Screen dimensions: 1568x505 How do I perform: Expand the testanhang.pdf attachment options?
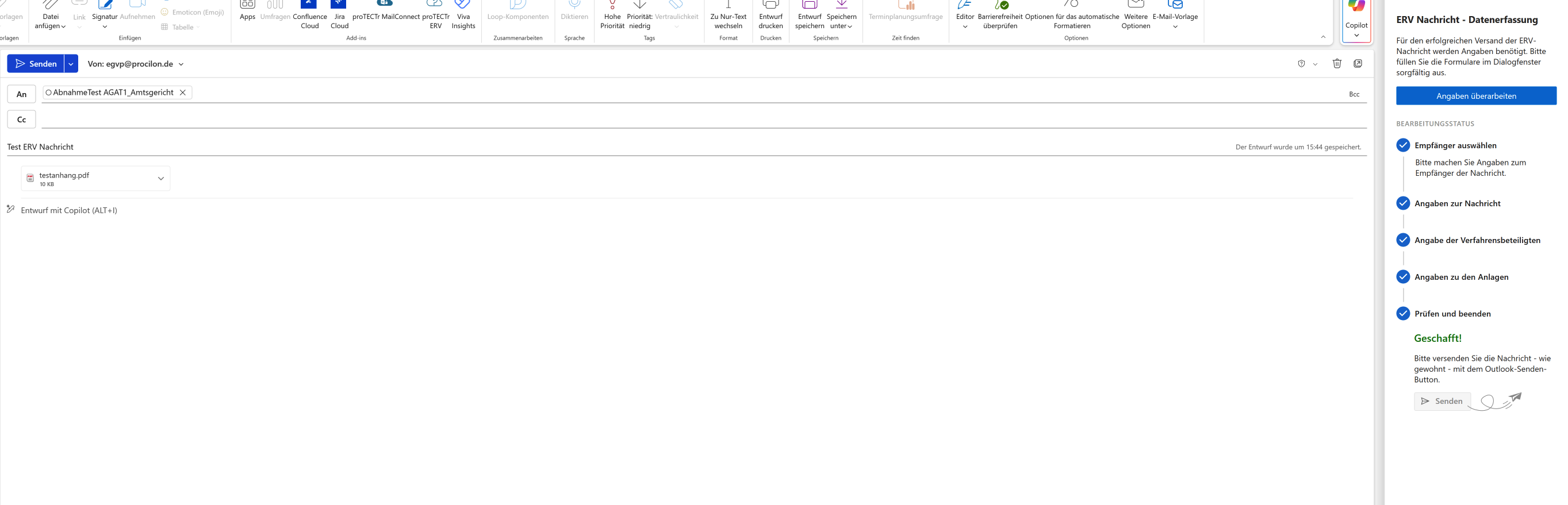click(160, 178)
